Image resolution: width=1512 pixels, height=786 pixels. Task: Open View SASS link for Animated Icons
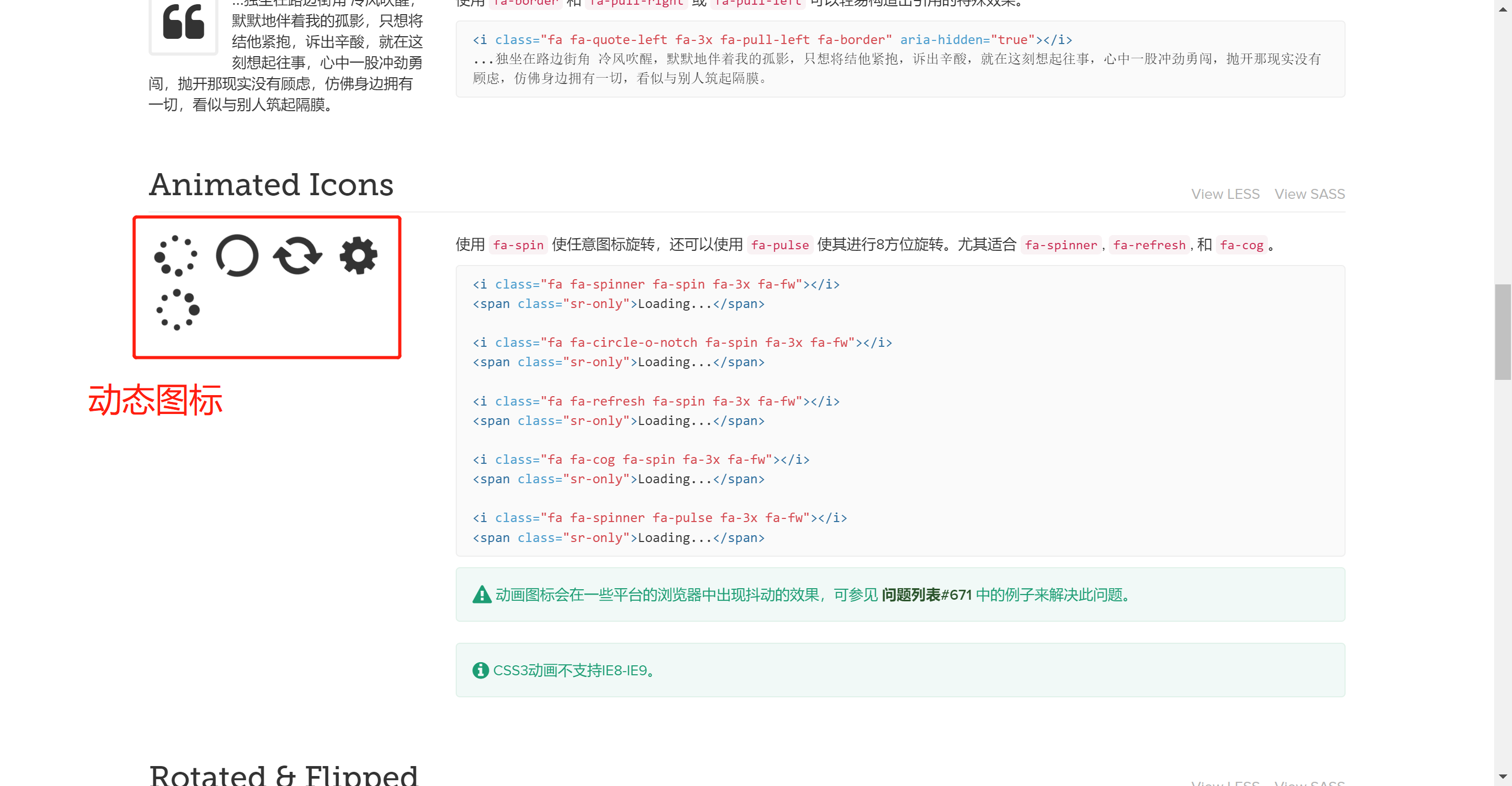click(1309, 194)
